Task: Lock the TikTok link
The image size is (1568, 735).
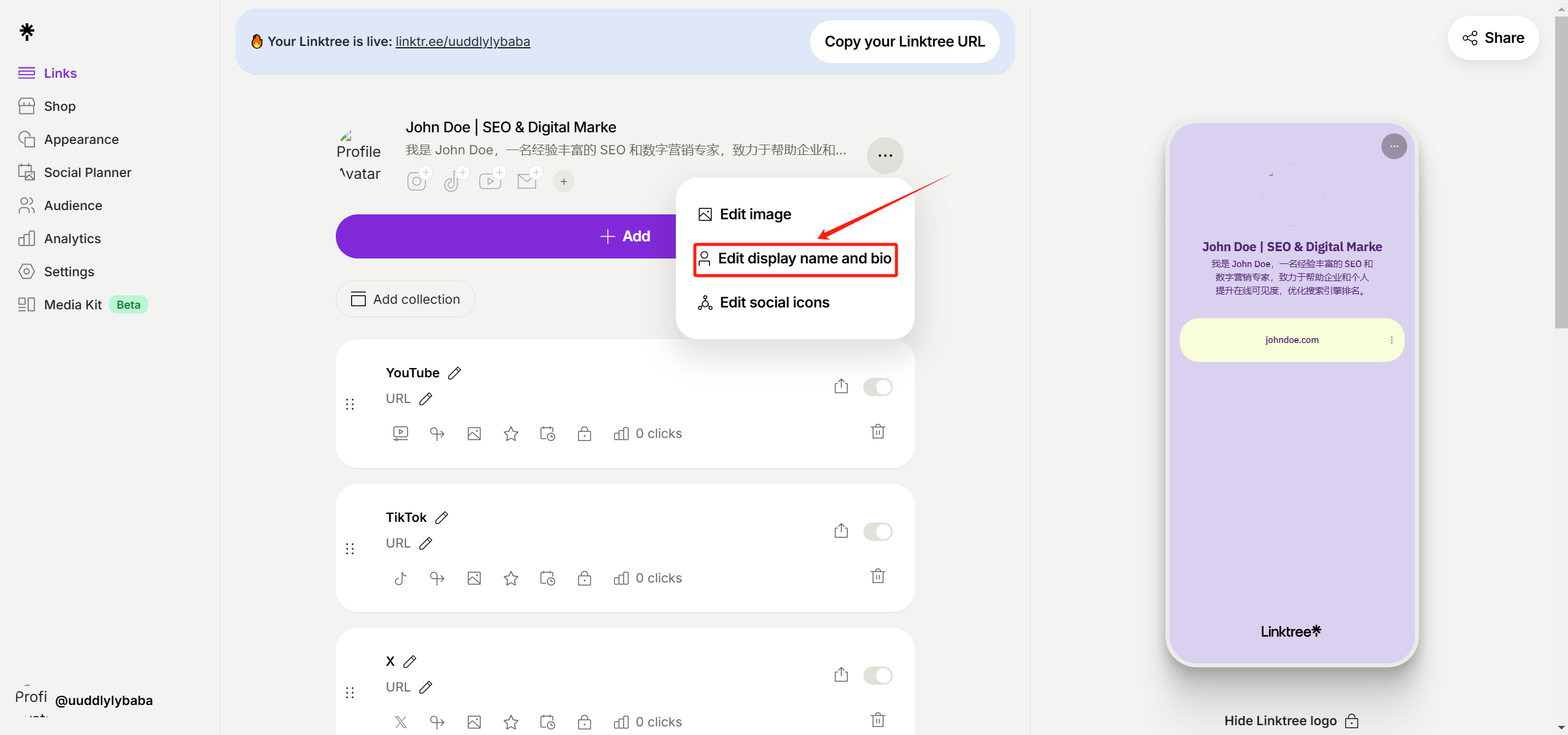Action: pyautogui.click(x=585, y=578)
